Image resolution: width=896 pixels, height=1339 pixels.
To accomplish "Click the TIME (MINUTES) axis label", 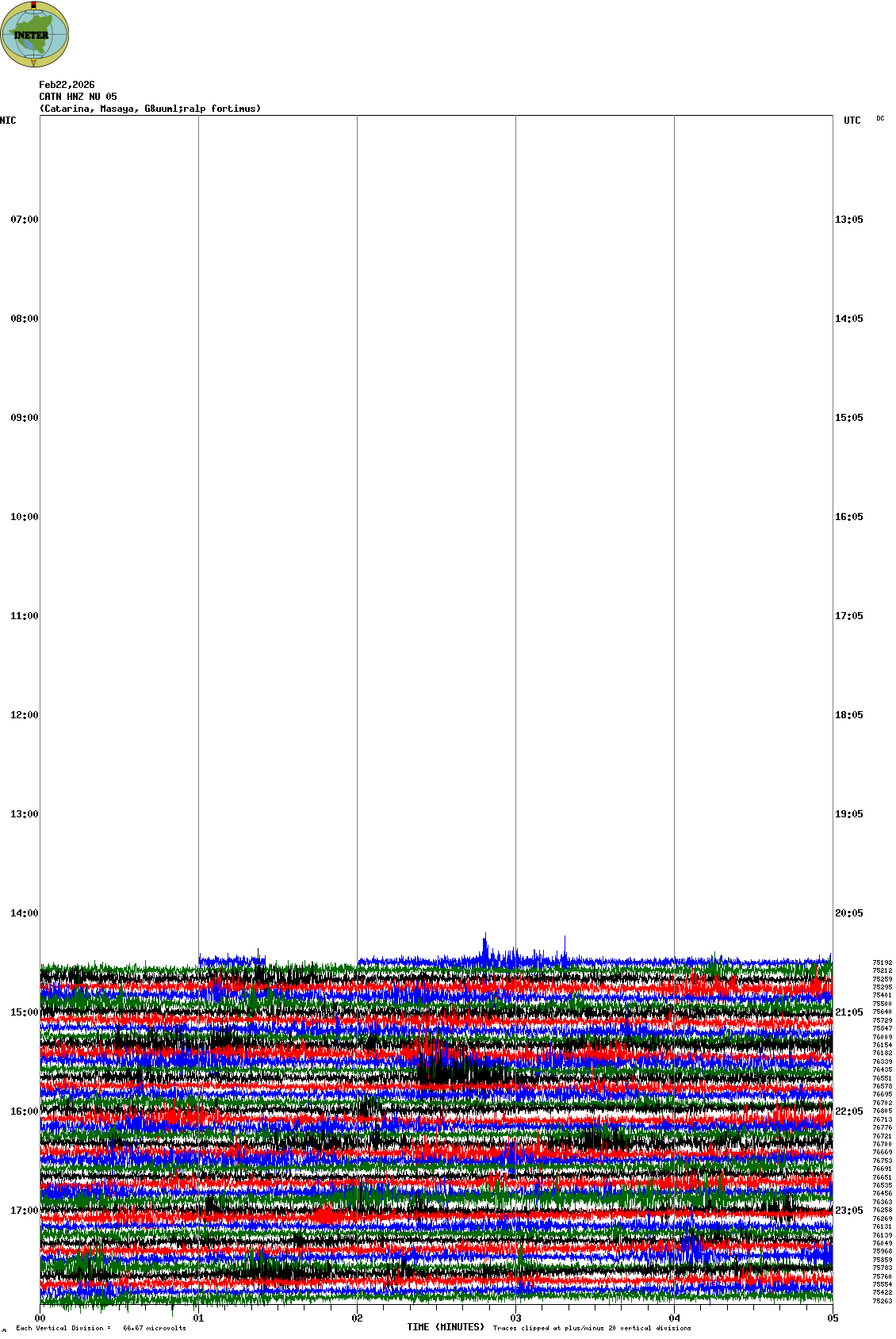I will [446, 1326].
